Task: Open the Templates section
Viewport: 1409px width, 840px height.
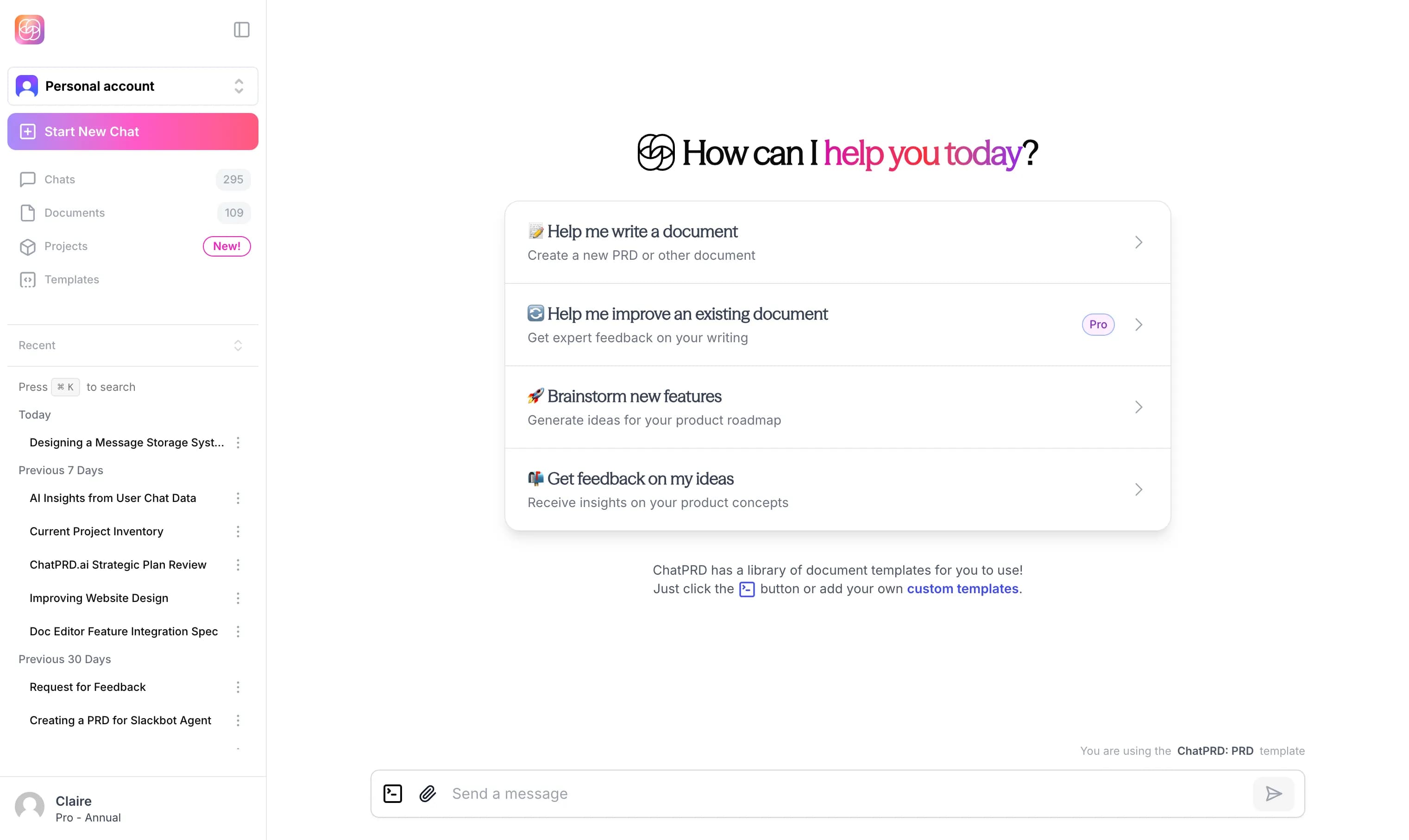Action: coord(72,280)
